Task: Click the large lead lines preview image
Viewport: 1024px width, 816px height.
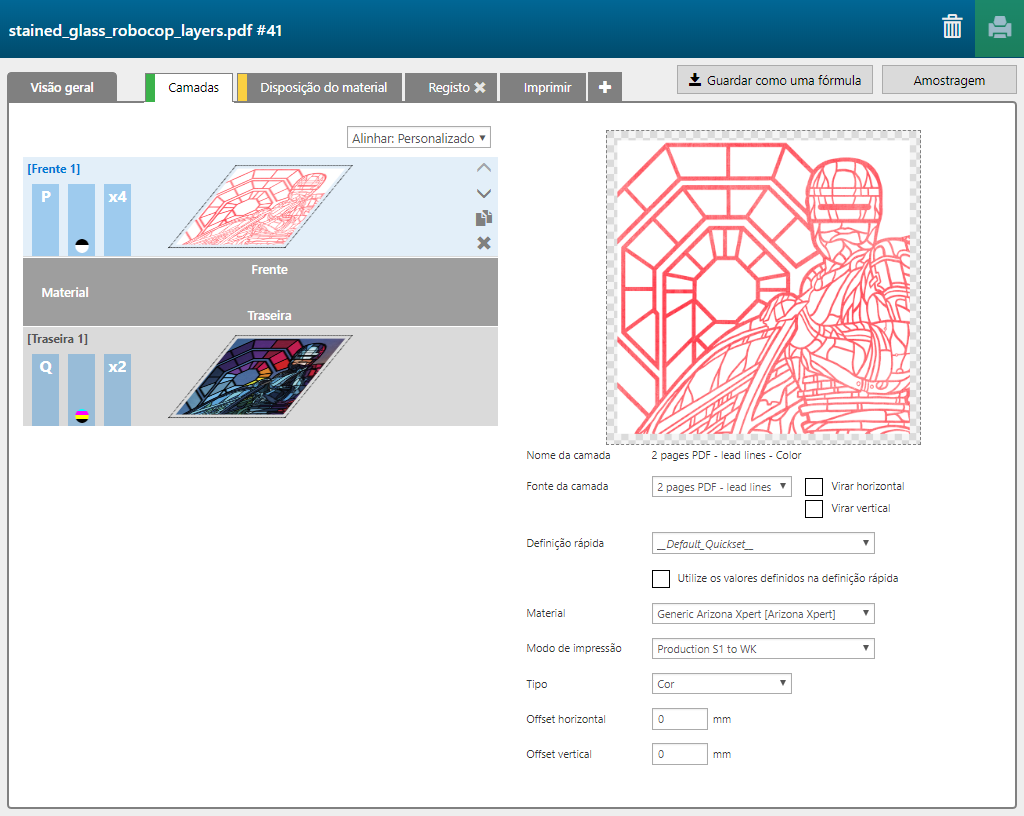Action: click(x=763, y=287)
